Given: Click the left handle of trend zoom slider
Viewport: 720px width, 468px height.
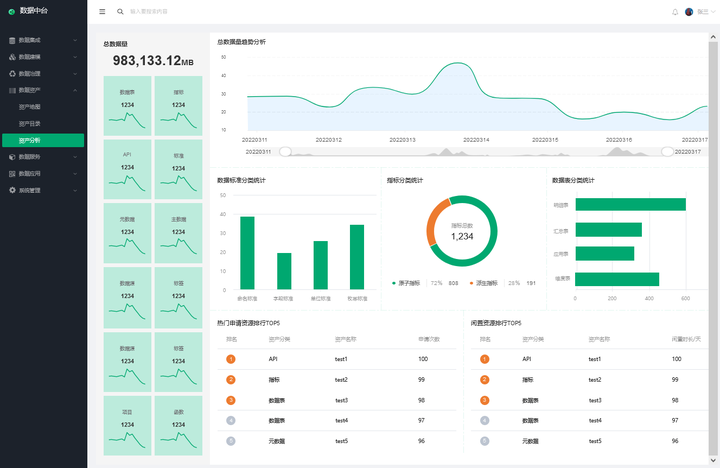Looking at the screenshot, I should point(285,152).
